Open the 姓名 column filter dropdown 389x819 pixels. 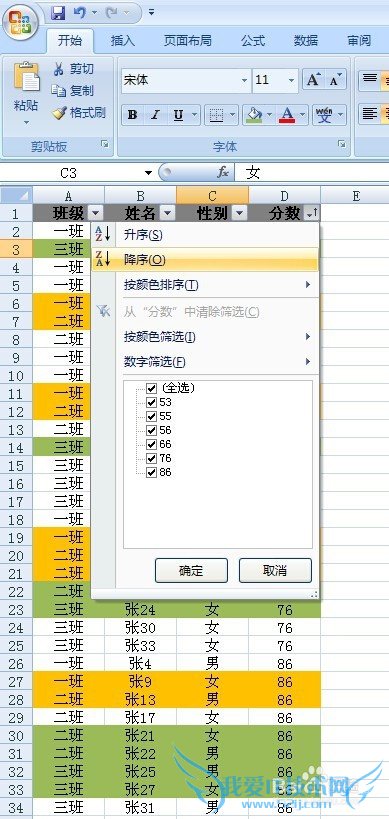pos(167,213)
